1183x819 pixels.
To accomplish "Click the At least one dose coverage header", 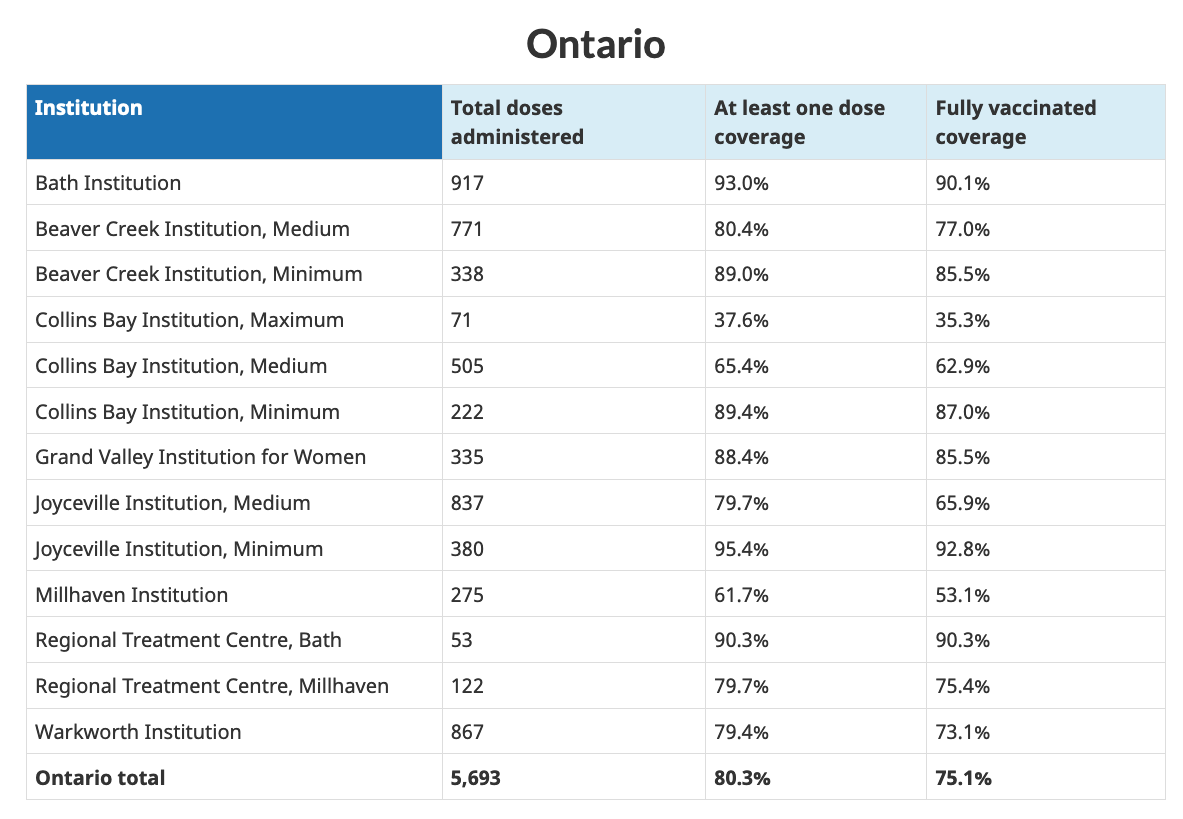I will (x=799, y=122).
